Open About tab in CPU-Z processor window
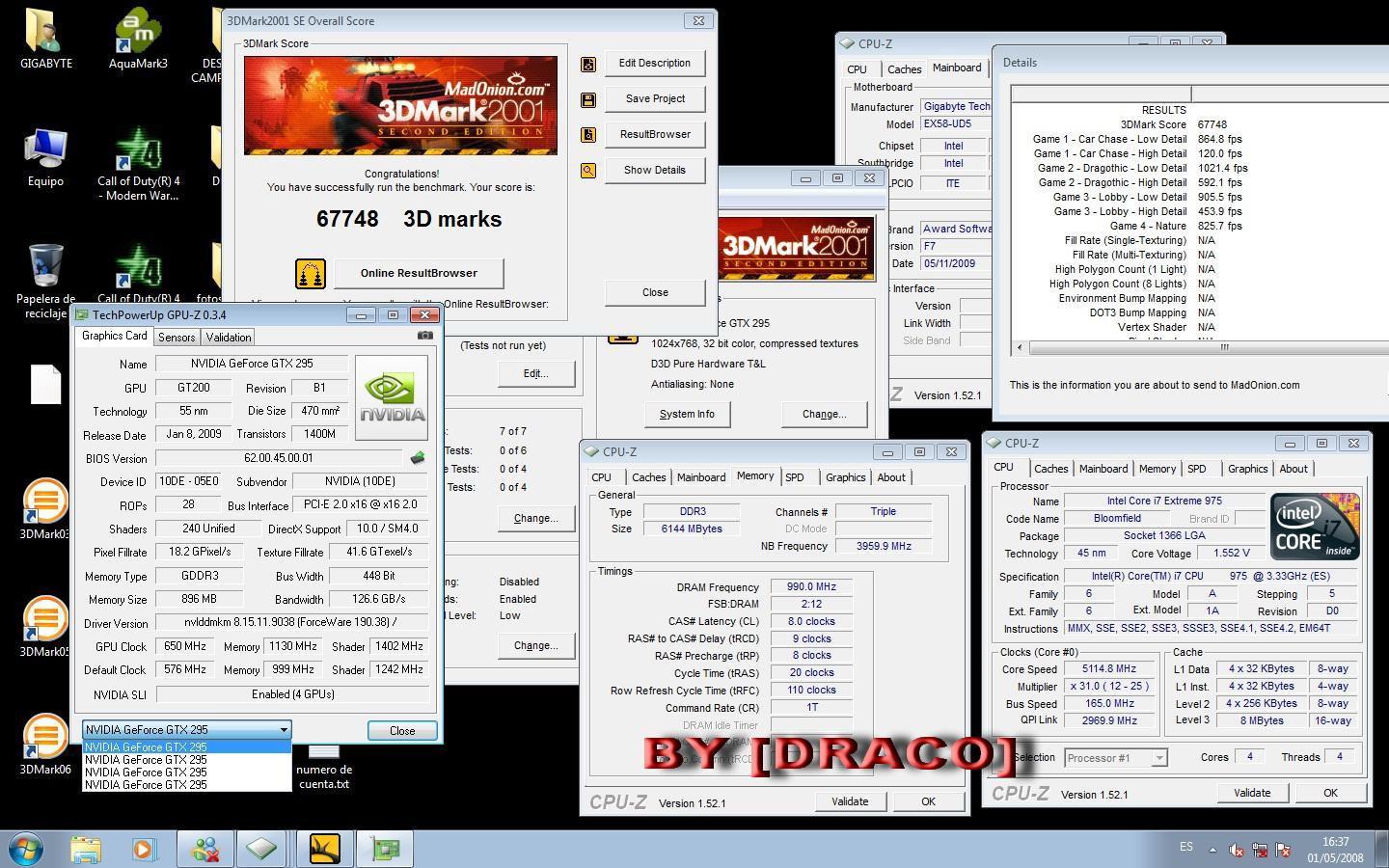 pos(1294,469)
